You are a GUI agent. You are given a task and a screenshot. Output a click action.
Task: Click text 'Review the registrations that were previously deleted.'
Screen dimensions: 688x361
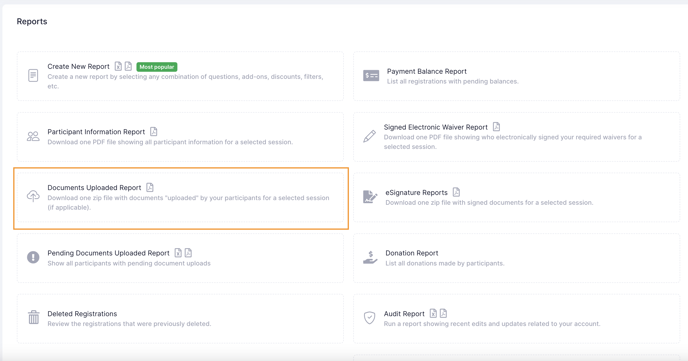tap(129, 324)
